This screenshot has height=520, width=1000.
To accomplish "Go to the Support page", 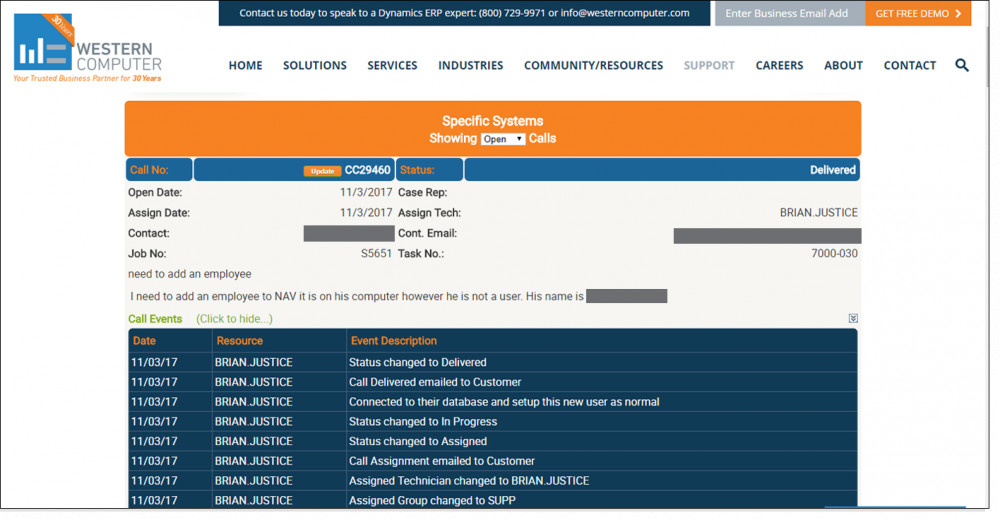I will [x=709, y=65].
